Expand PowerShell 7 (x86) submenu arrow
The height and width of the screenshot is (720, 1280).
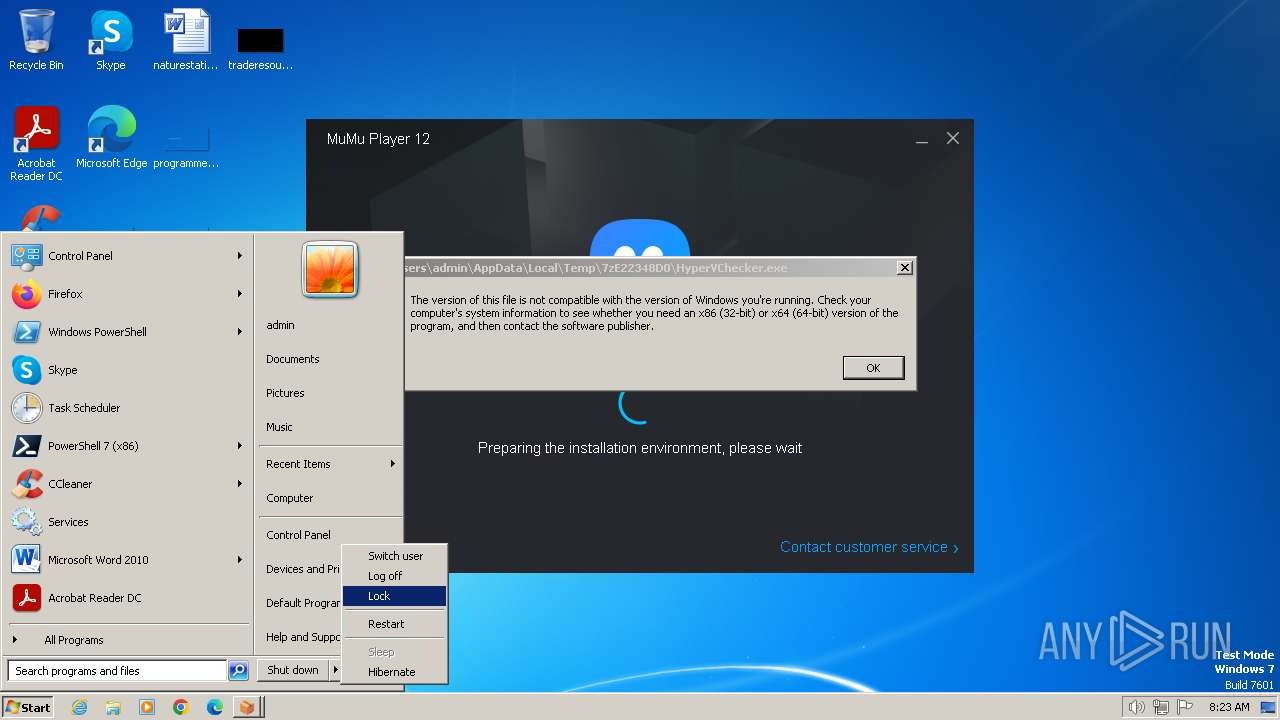click(240, 446)
